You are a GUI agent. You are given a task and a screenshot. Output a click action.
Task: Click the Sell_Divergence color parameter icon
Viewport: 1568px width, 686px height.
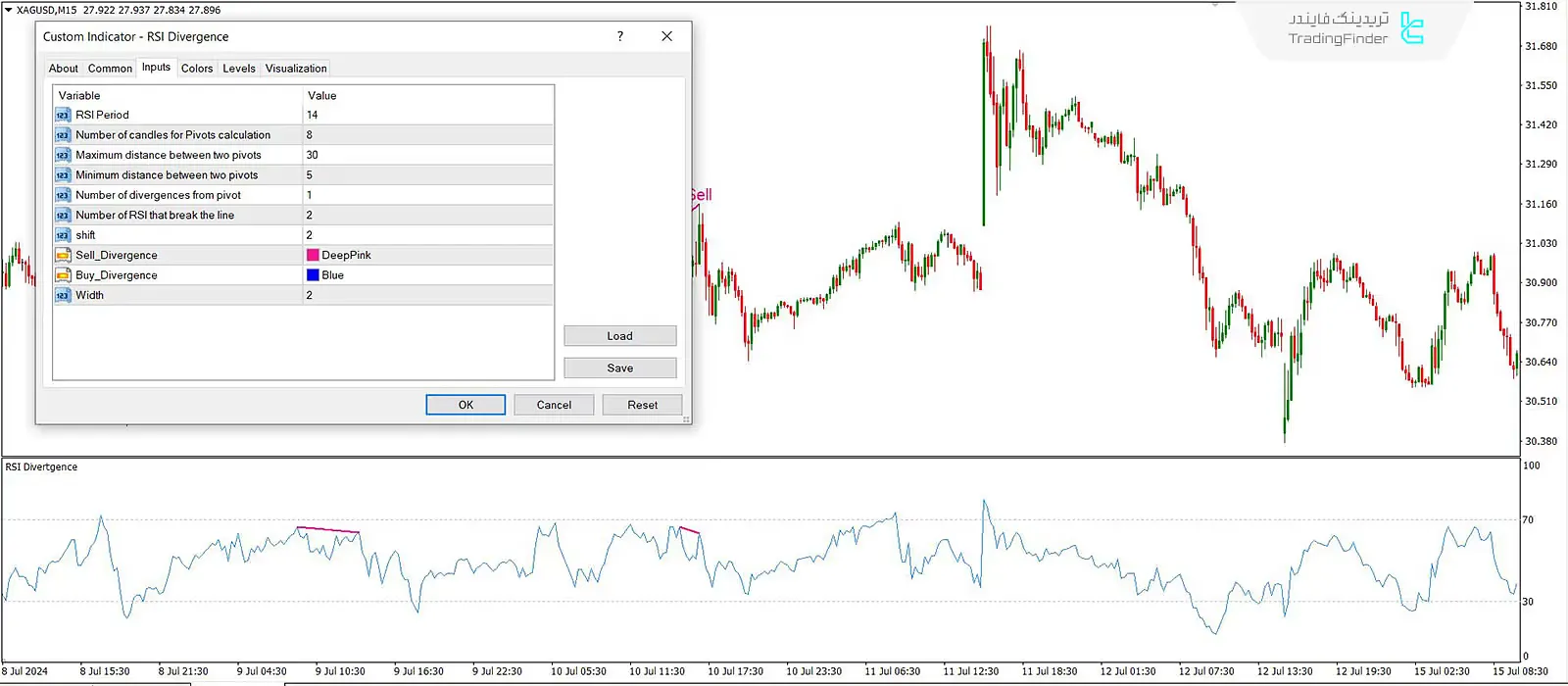click(63, 255)
